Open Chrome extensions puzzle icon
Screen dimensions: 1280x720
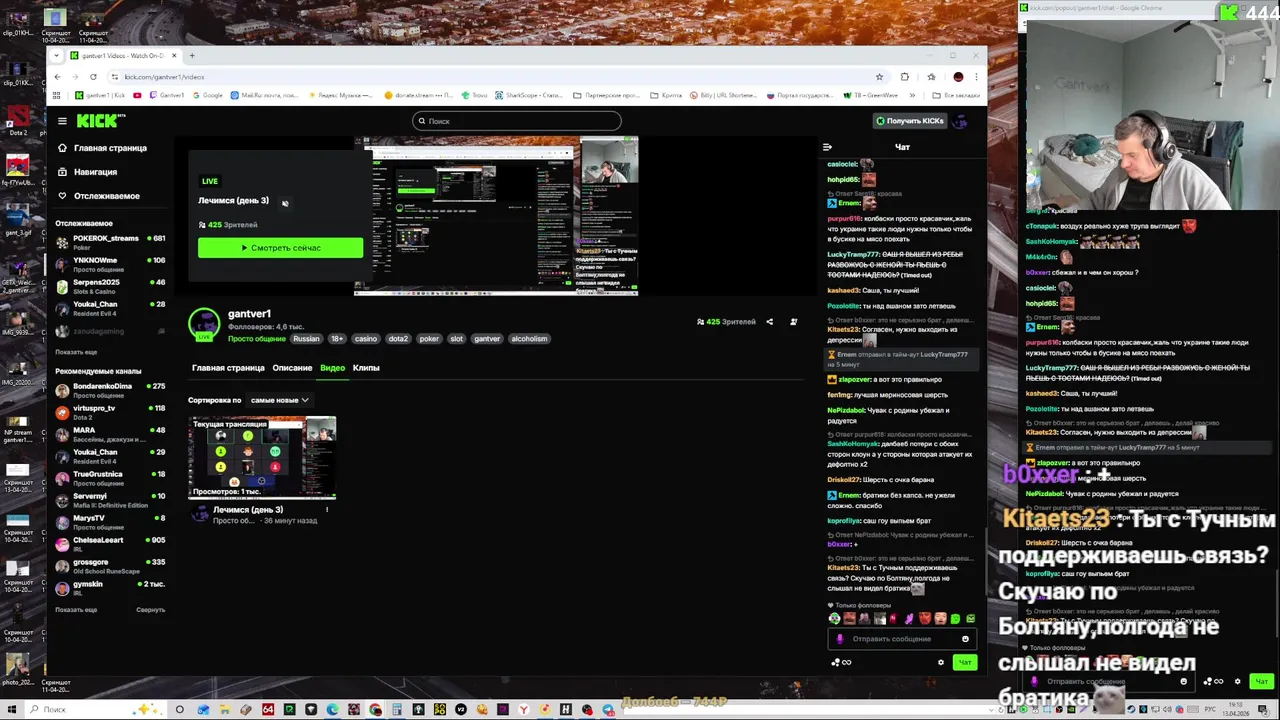click(x=905, y=77)
